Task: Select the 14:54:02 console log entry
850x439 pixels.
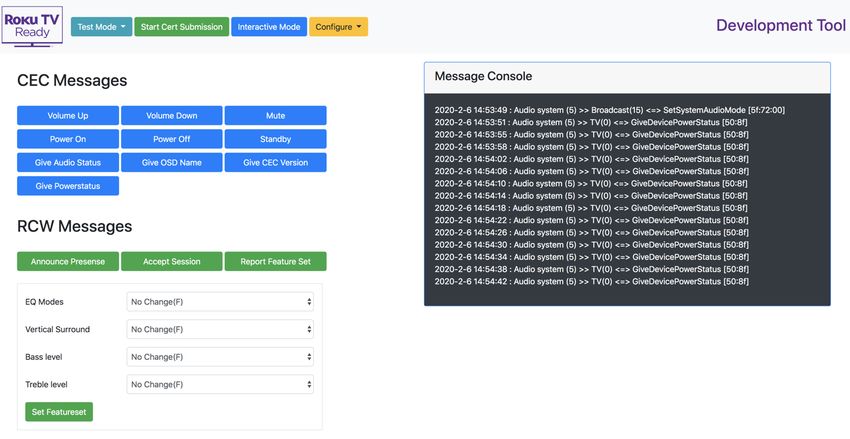Action: (591, 159)
